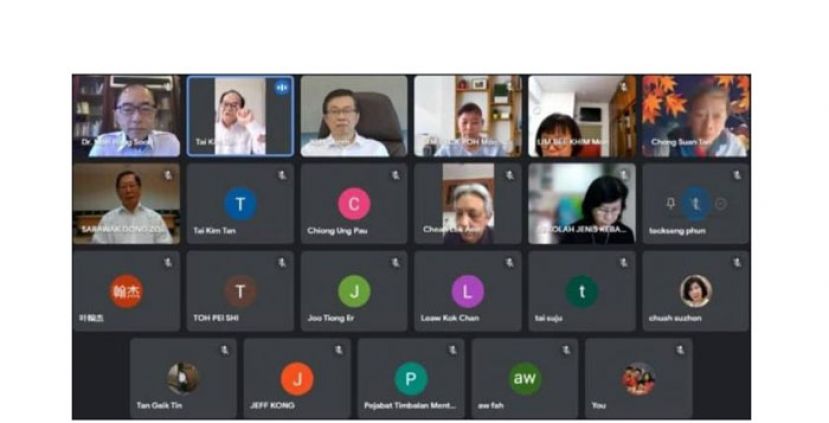Pin teckseng phun's tile with the pin icon

670,204
